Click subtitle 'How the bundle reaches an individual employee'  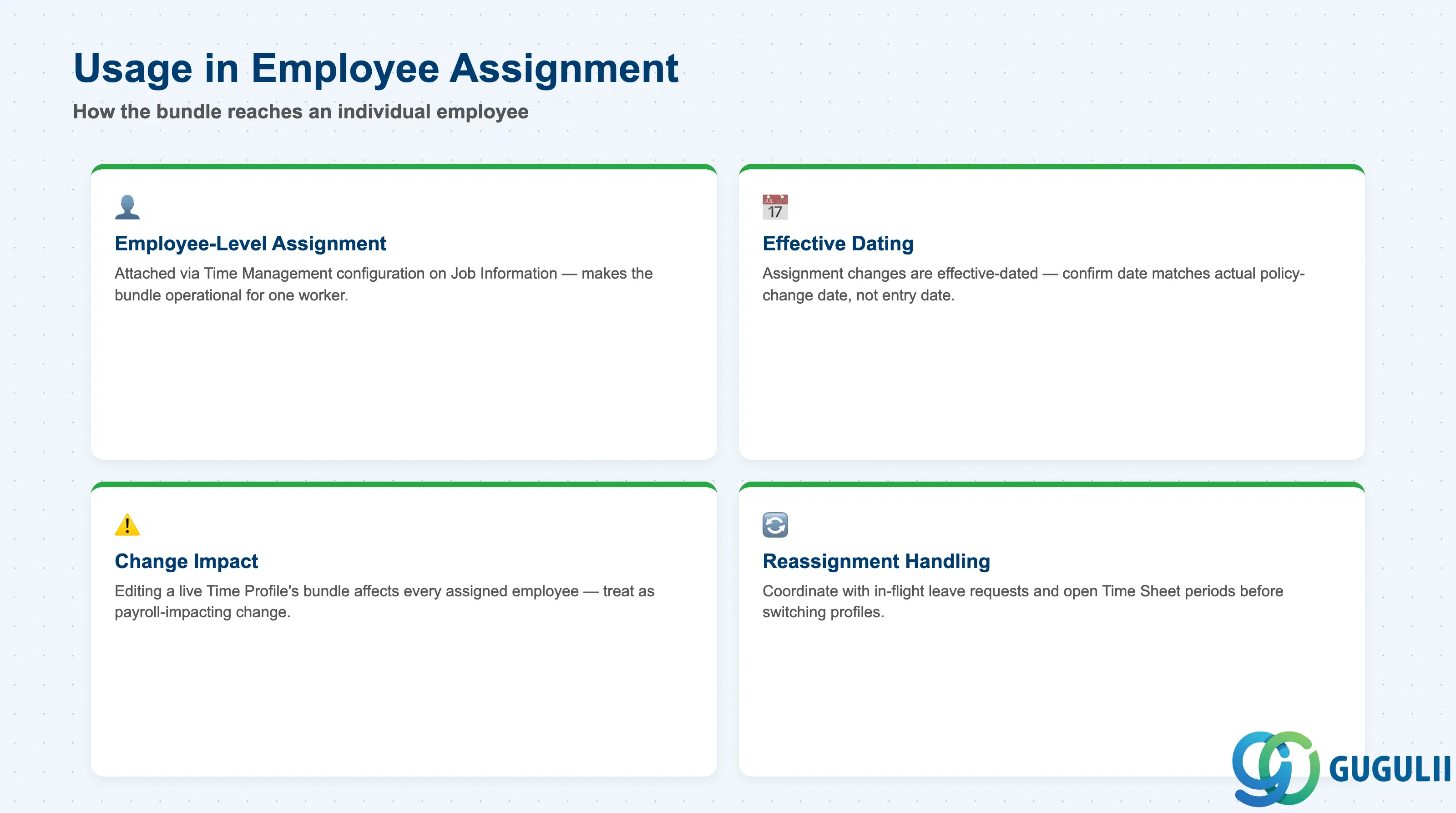pos(301,112)
